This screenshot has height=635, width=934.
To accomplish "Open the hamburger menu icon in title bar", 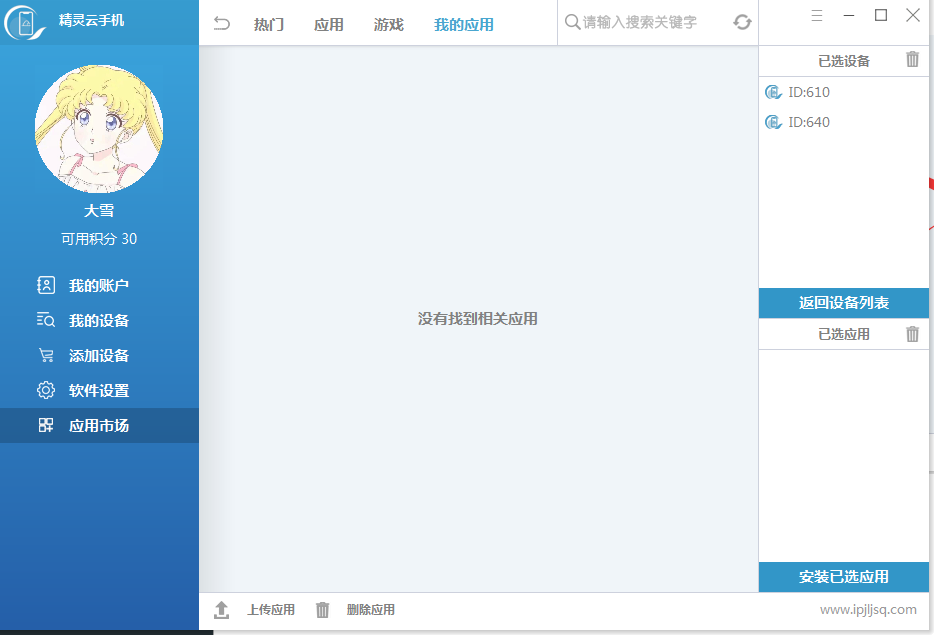I will [817, 15].
